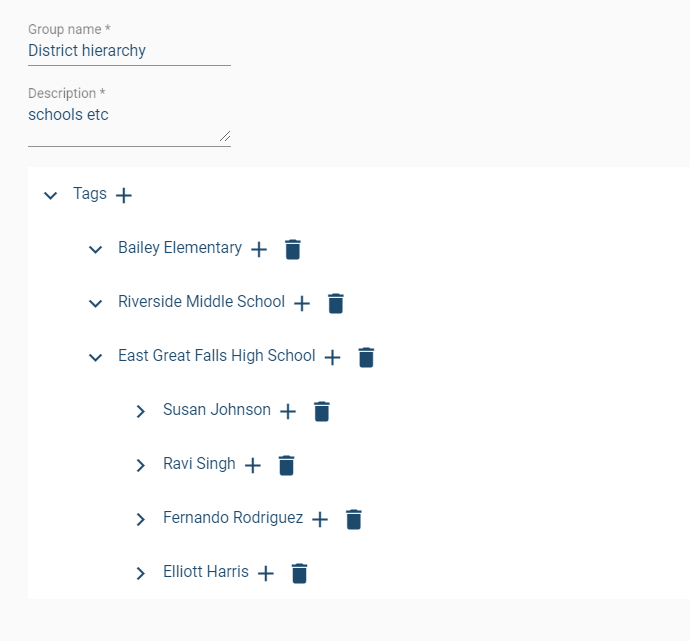
Task: Select the Fernando Rodriguez tree item
Action: click(232, 518)
